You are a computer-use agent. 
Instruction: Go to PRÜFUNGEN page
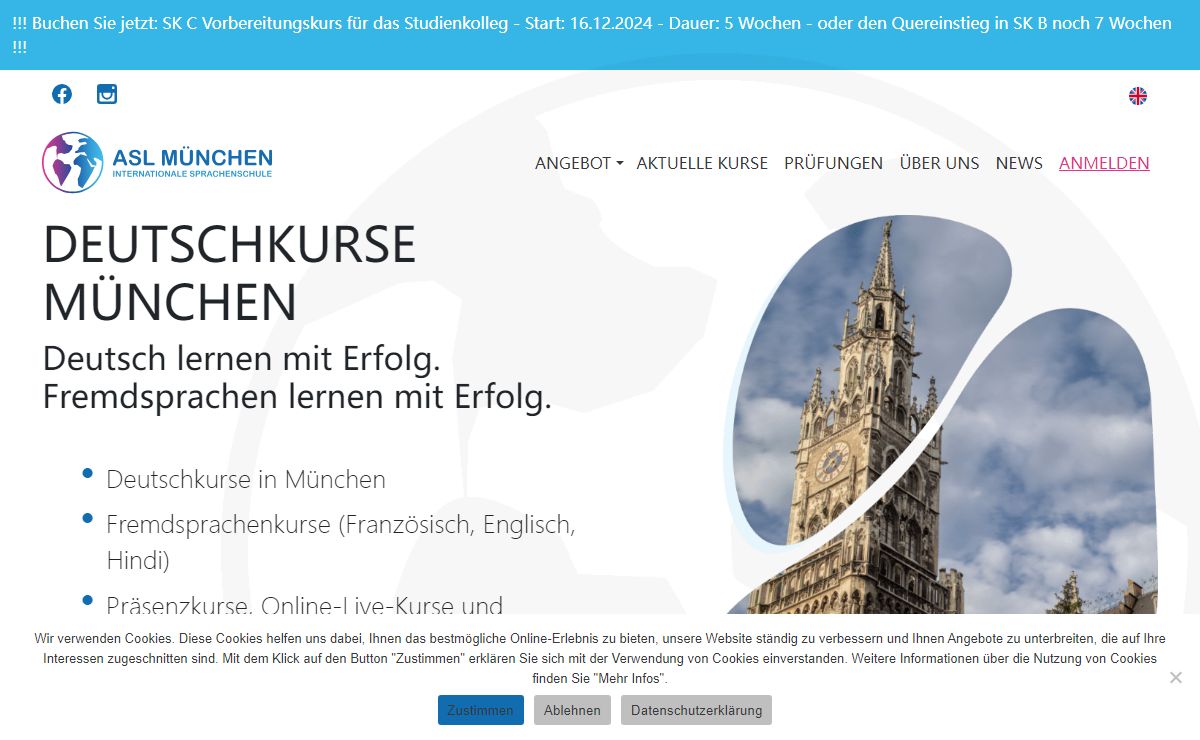(x=833, y=163)
